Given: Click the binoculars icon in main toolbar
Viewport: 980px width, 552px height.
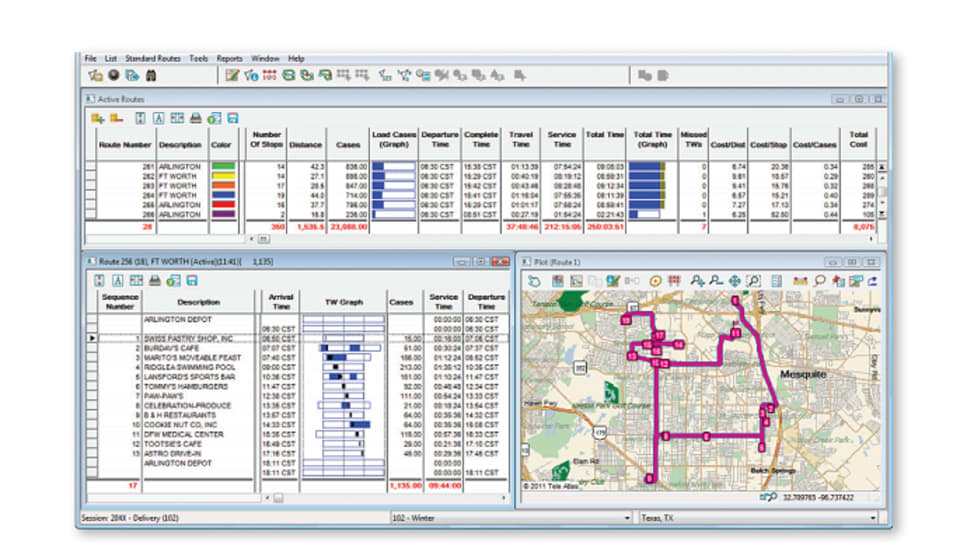Looking at the screenshot, I should click(151, 75).
